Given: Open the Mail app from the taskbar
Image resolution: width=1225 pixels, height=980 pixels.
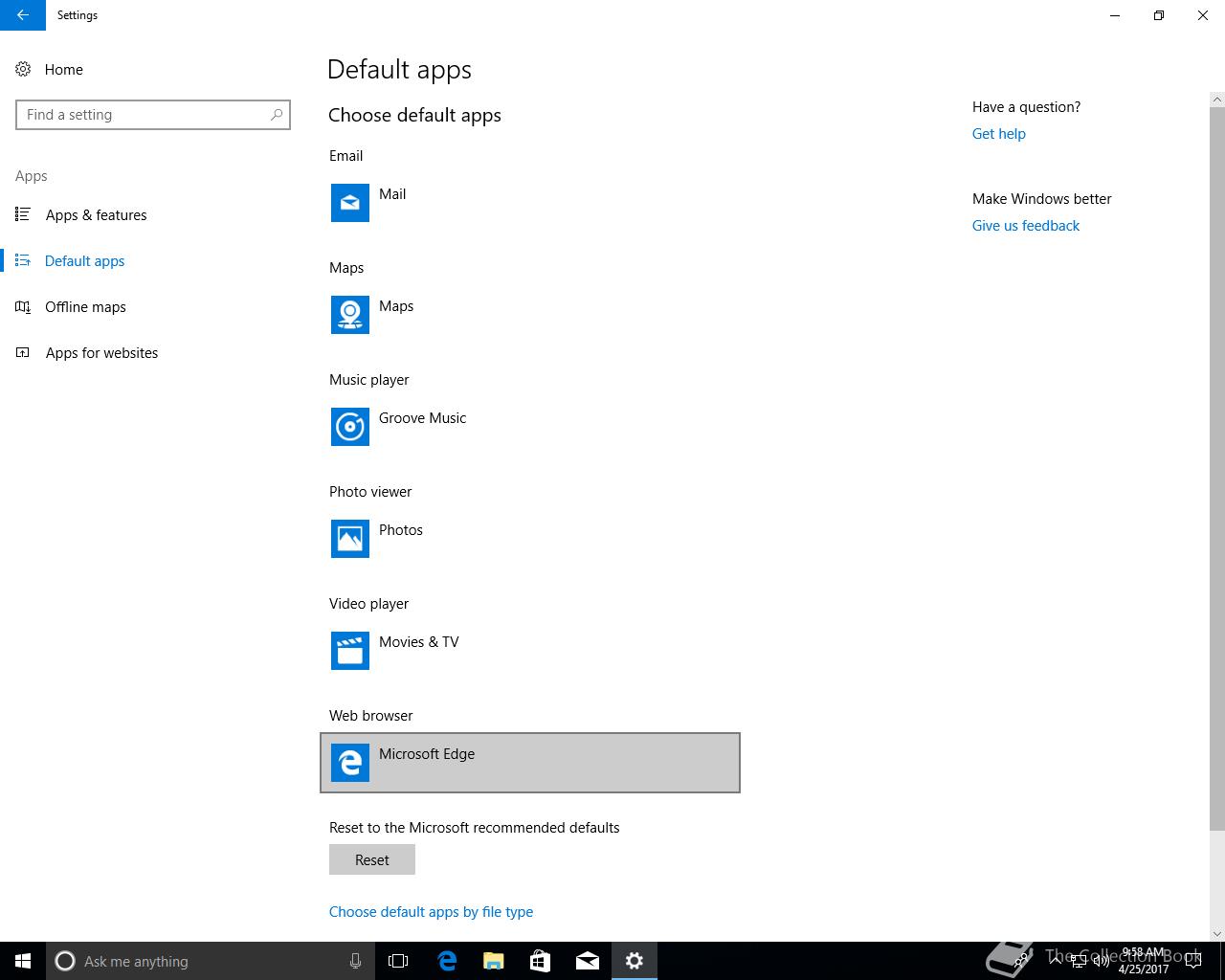Looking at the screenshot, I should coord(588,961).
